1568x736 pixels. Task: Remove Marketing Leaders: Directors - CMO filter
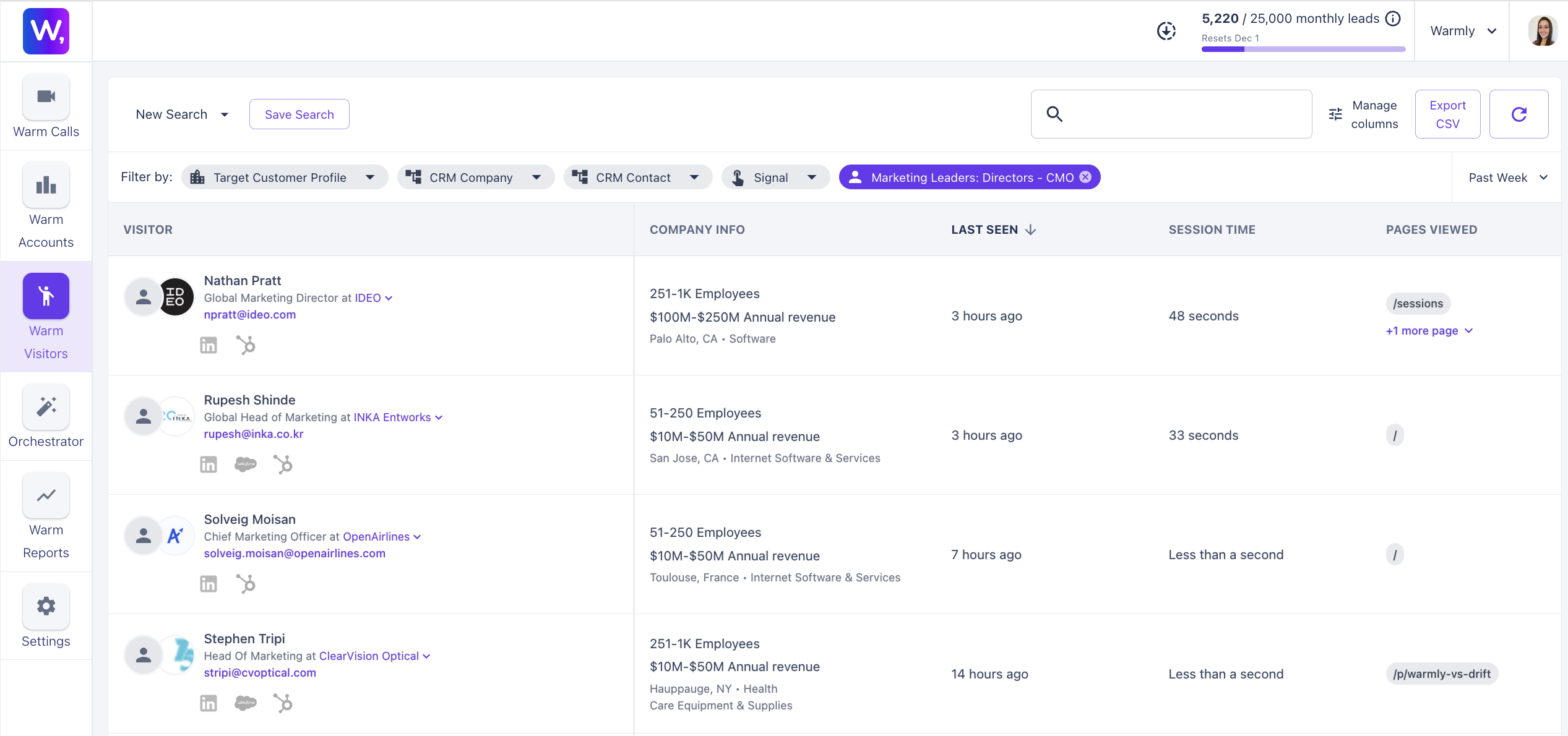click(1085, 177)
